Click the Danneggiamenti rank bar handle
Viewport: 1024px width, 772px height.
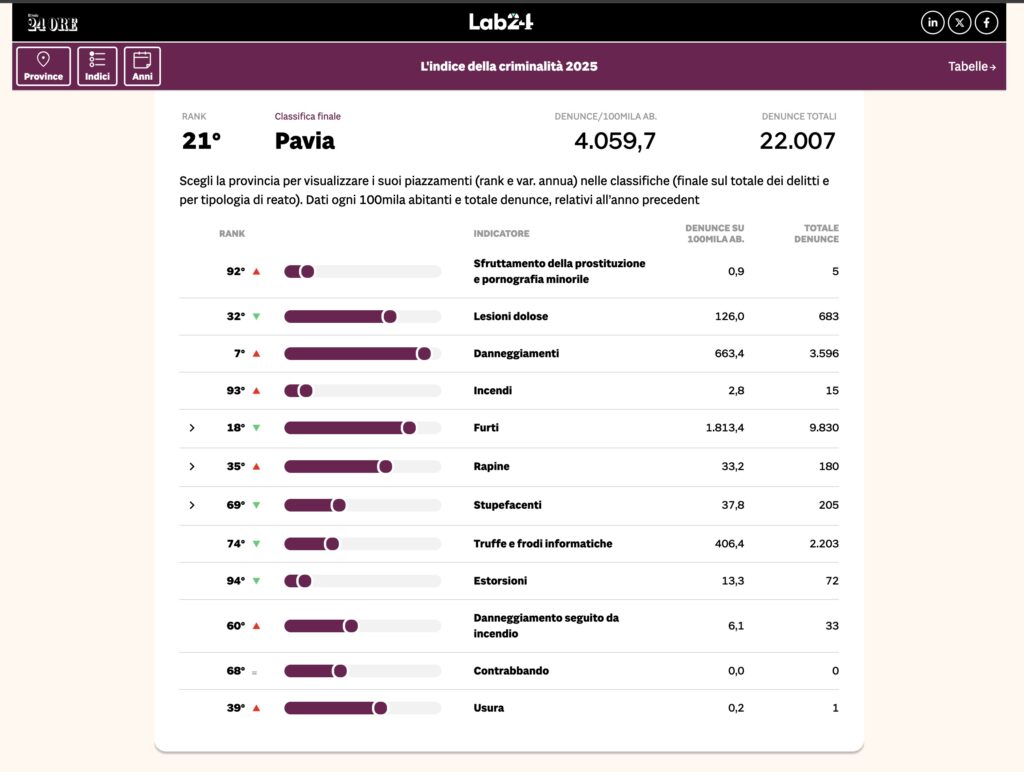(424, 354)
